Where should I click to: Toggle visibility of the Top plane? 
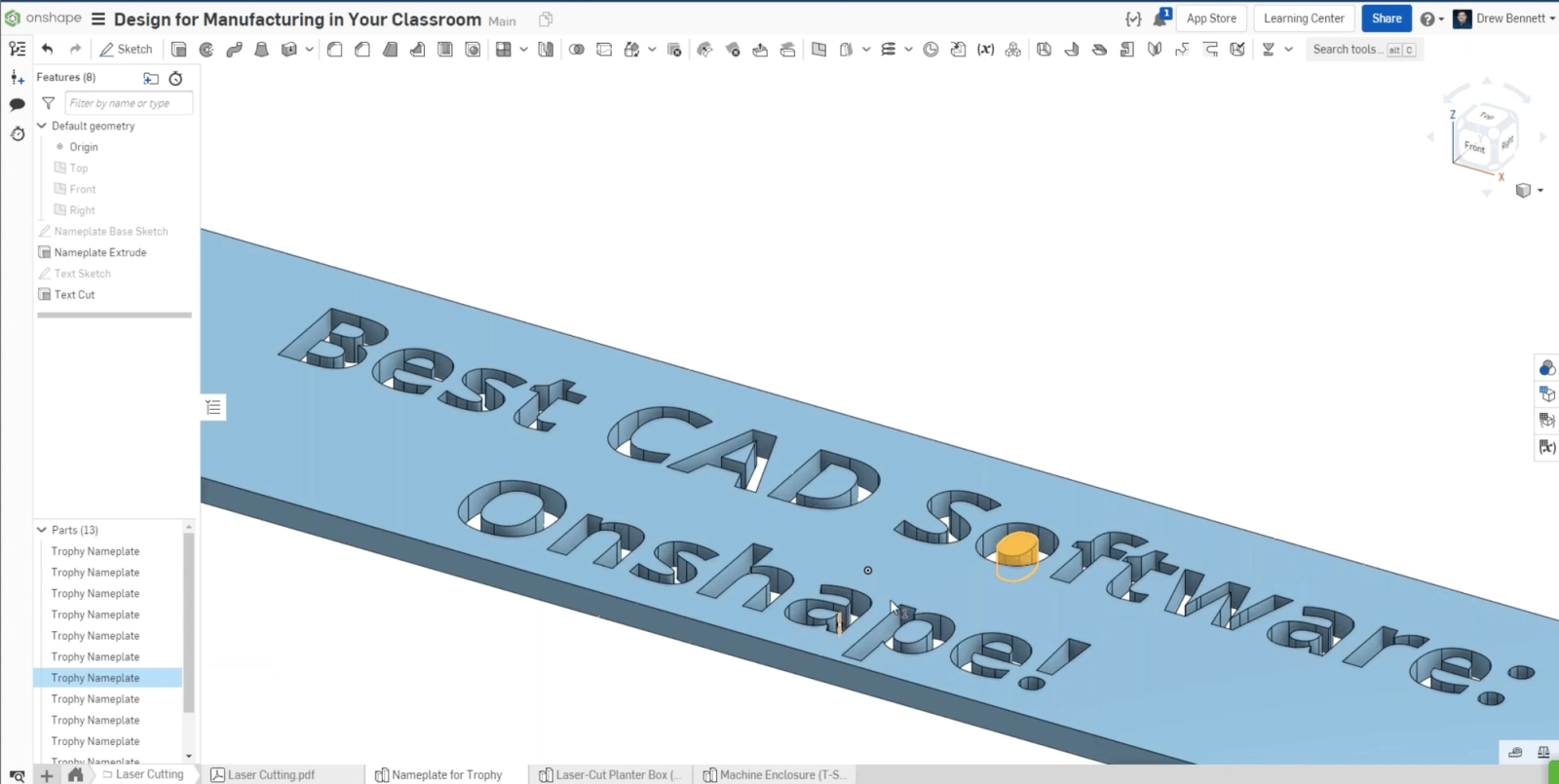click(79, 168)
